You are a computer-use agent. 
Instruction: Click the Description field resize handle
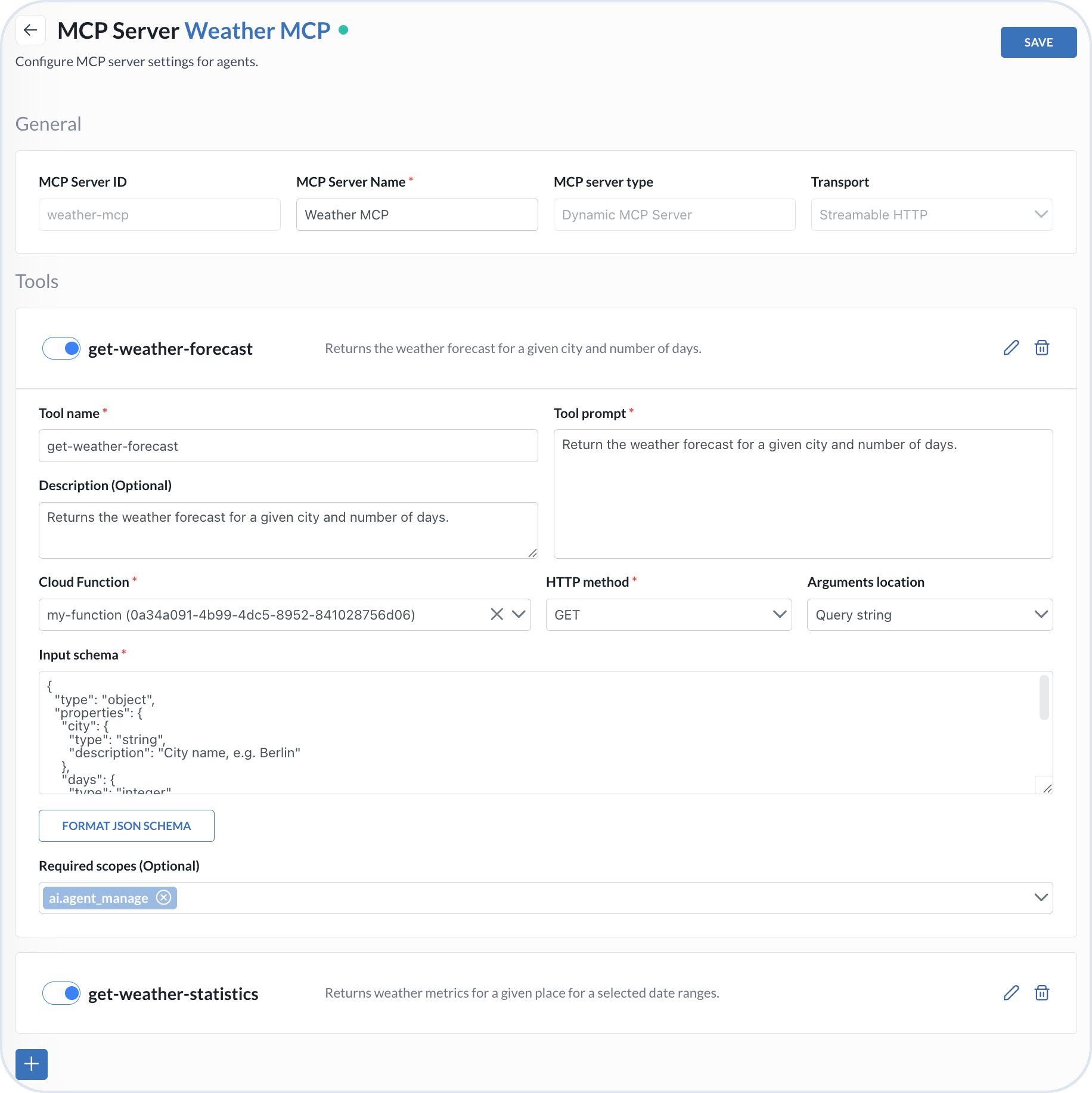coord(532,553)
